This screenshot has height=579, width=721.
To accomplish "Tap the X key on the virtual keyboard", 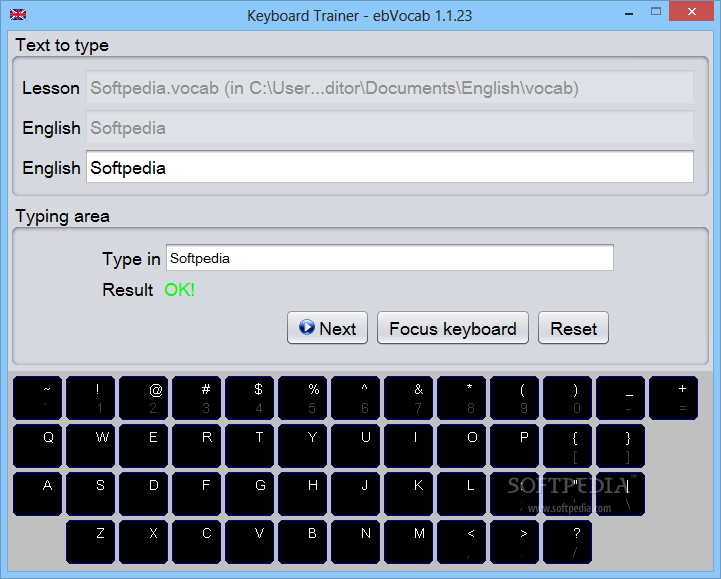I will pyautogui.click(x=143, y=542).
